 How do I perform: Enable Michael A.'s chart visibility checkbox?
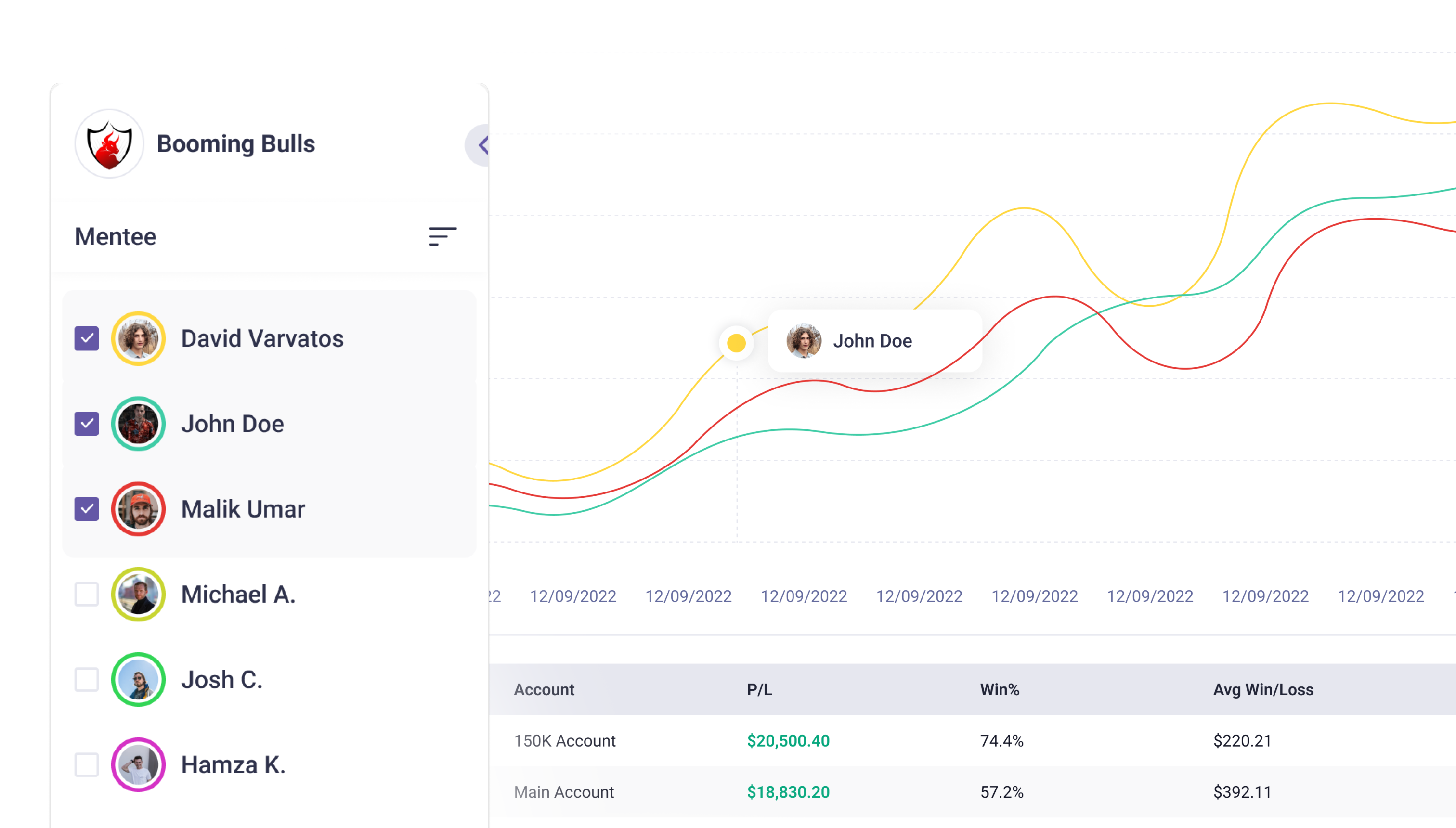tap(87, 594)
